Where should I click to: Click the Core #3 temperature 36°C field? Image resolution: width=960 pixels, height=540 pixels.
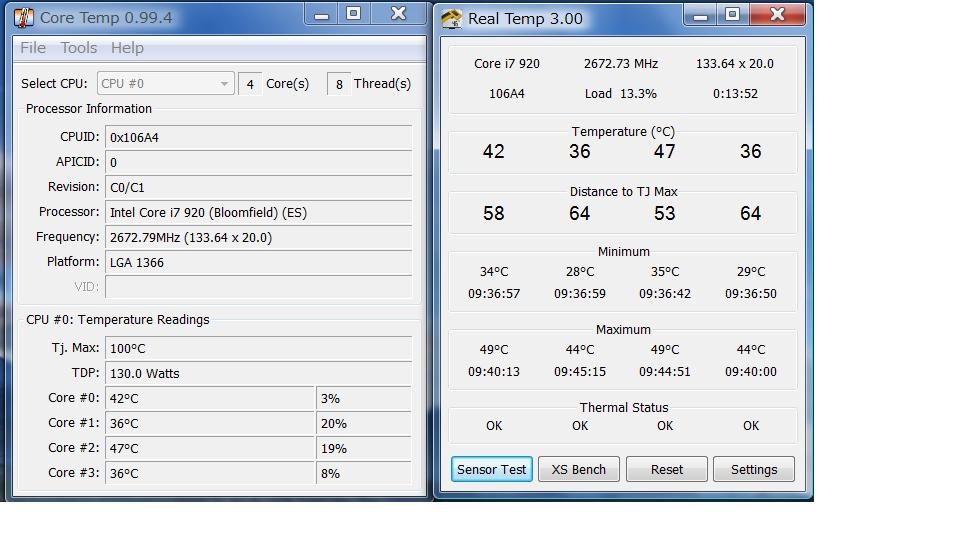pyautogui.click(x=210, y=473)
